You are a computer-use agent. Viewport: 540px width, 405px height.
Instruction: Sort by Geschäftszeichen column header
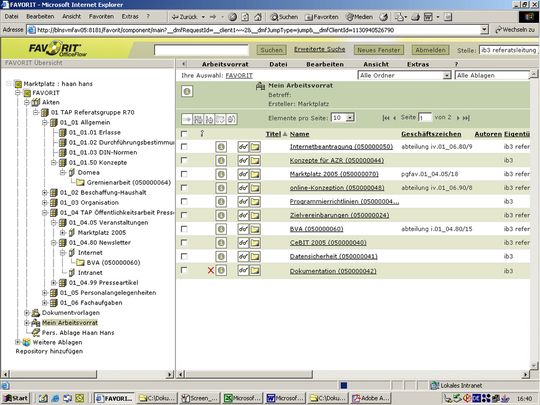[431, 134]
